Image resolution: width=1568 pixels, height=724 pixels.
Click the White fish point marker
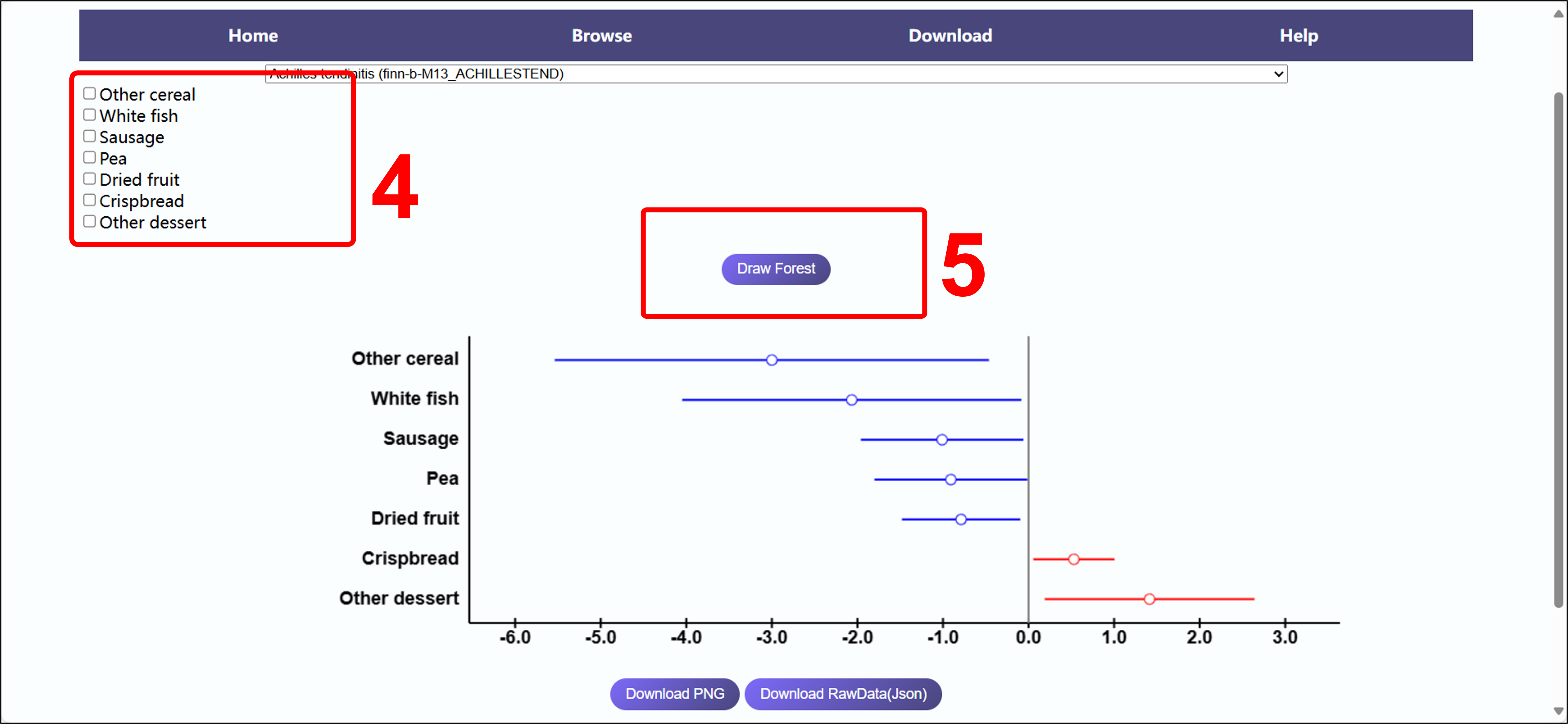851,400
